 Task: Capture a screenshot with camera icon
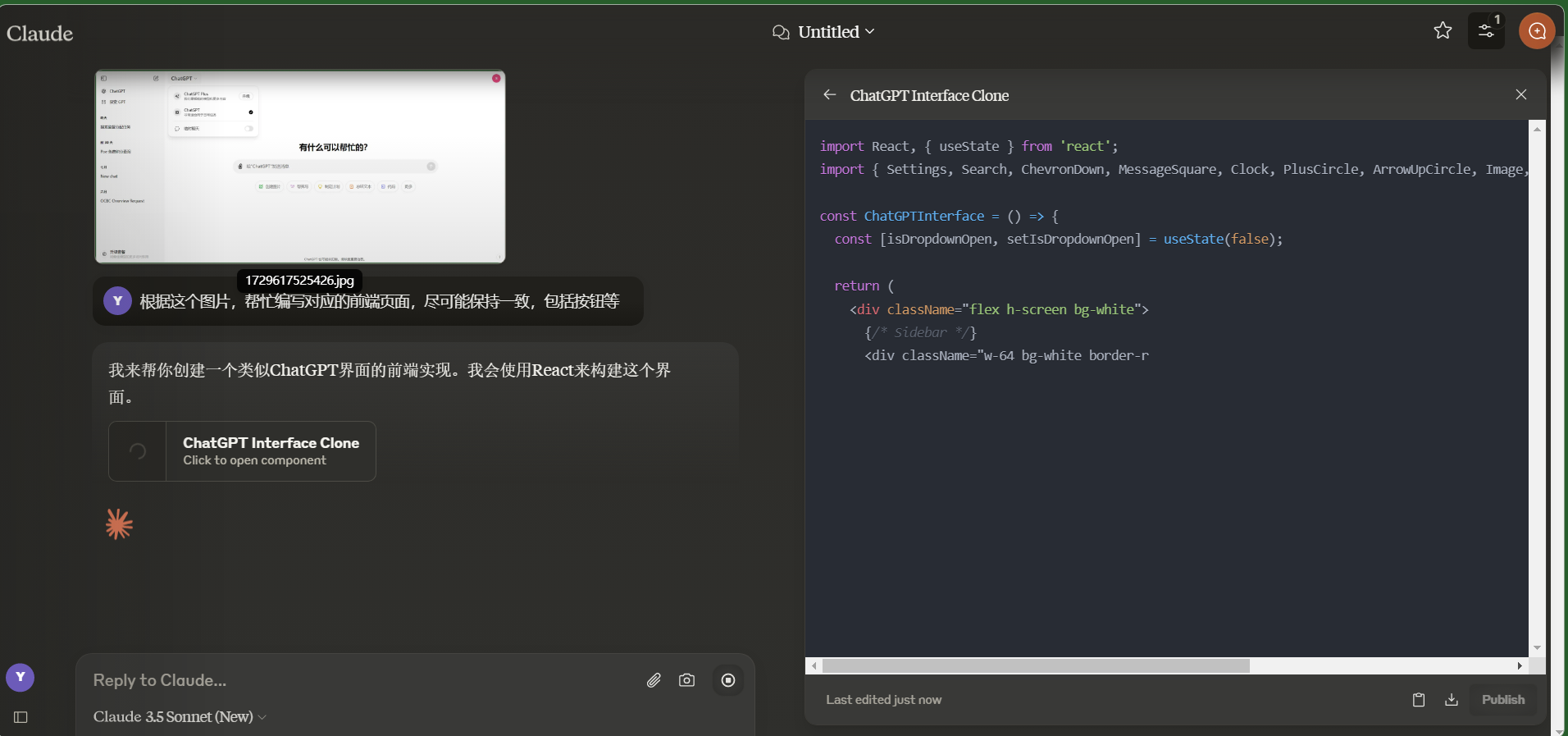[686, 680]
